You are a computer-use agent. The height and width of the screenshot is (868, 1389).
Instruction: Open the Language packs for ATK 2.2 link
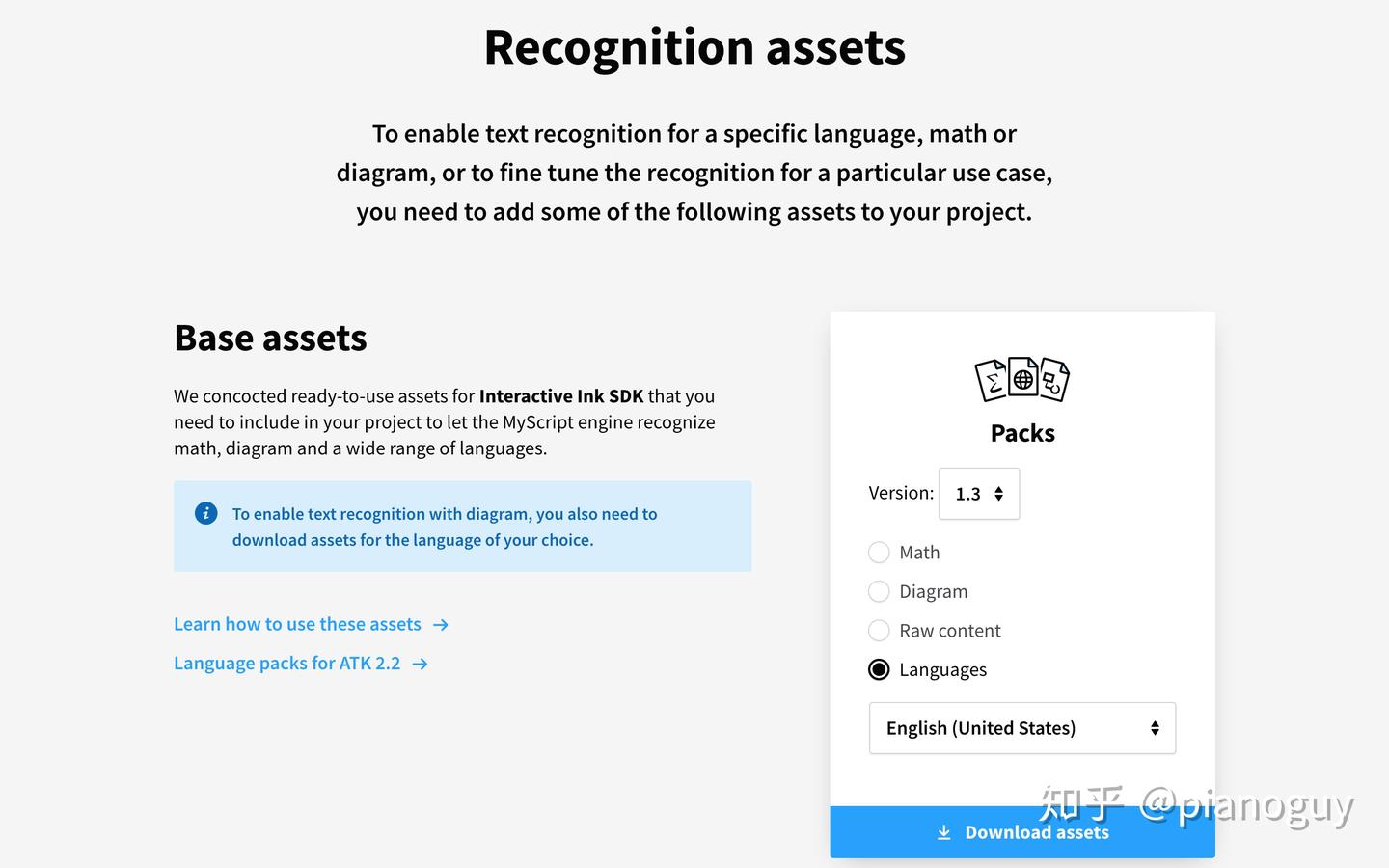pyautogui.click(x=286, y=663)
